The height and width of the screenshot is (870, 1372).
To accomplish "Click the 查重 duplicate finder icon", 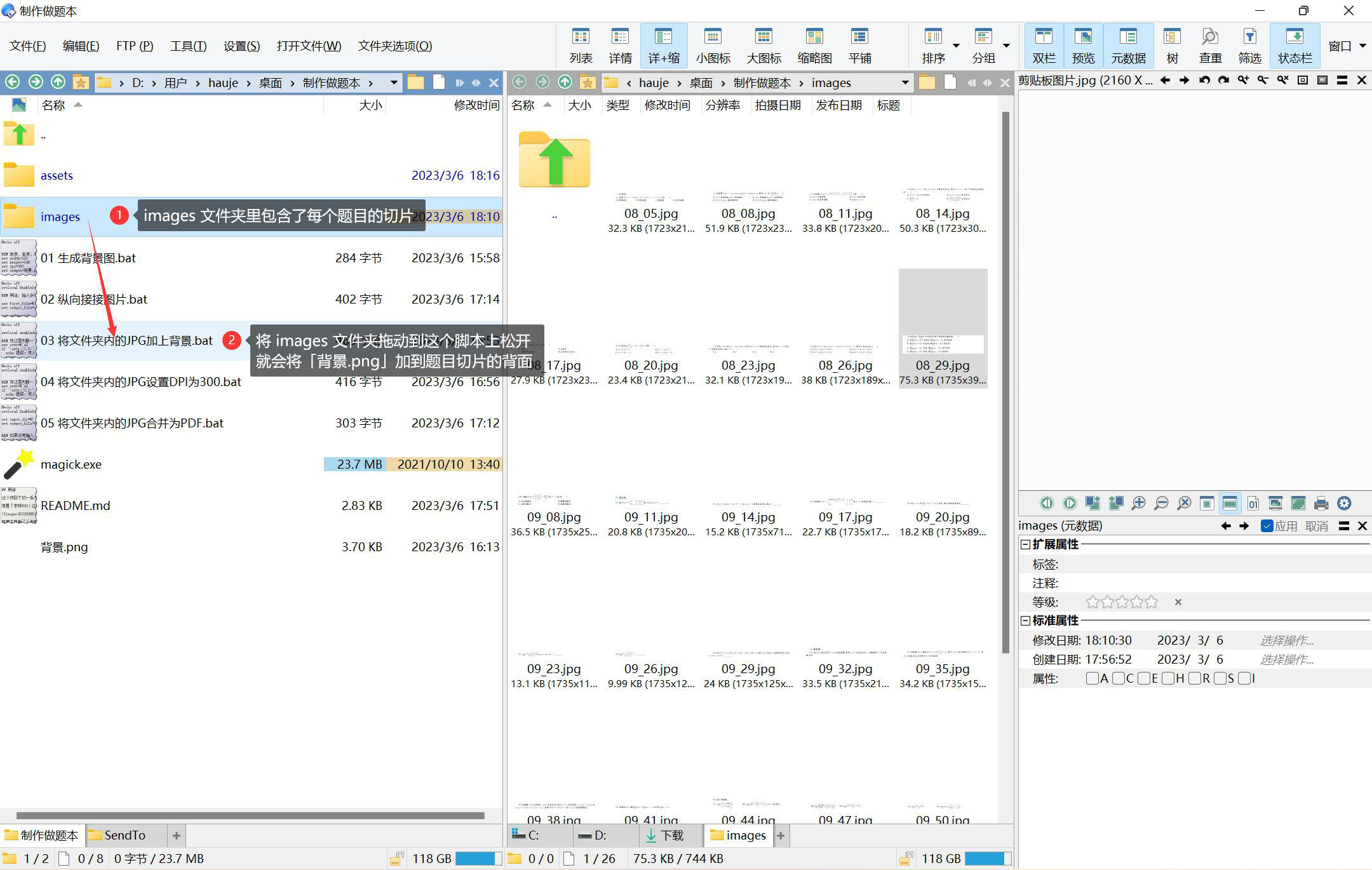I will [1209, 45].
